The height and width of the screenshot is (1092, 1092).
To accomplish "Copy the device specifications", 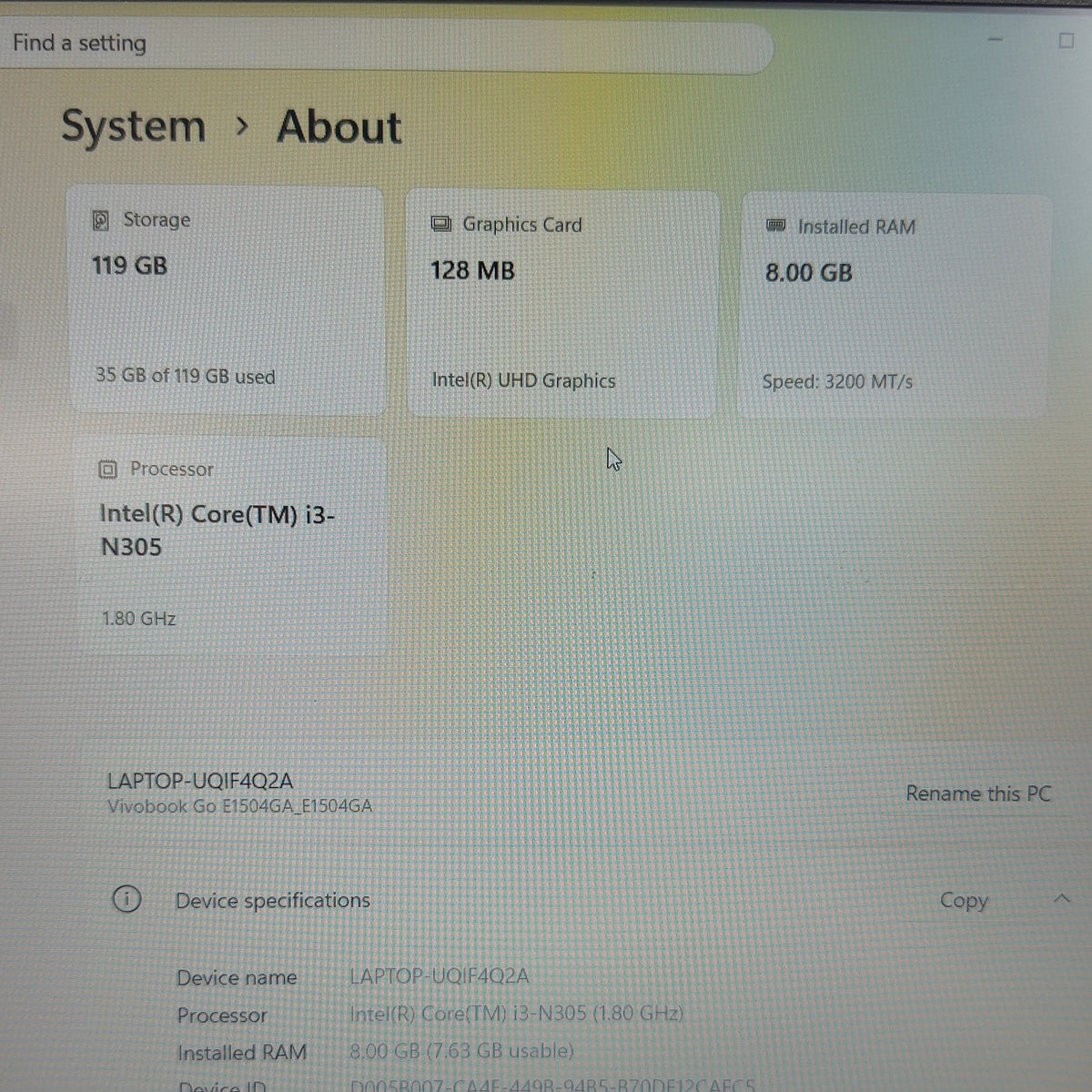I will pos(964,901).
